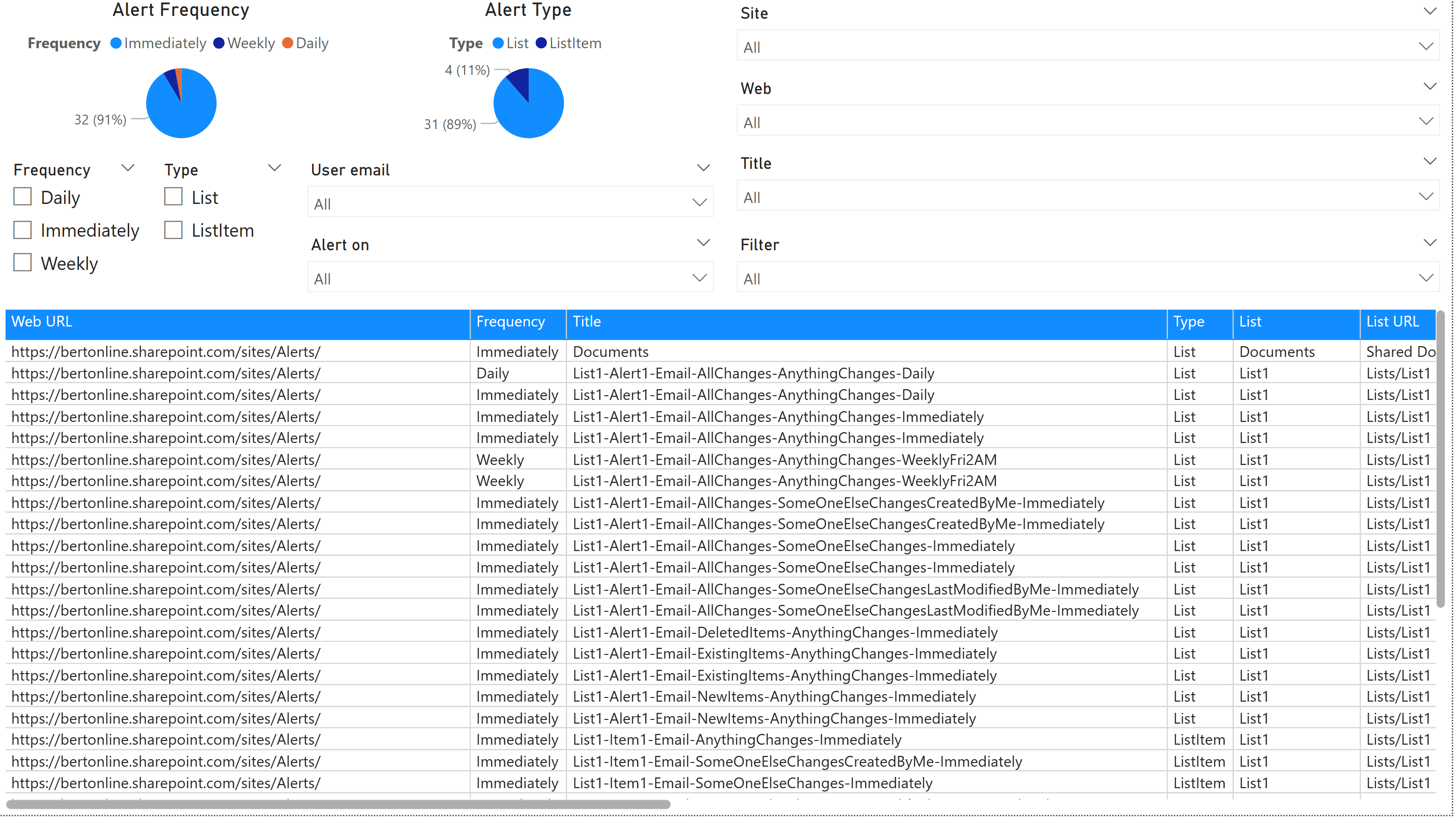
Task: Collapse the Frequency slicer via its chevron
Action: [127, 167]
